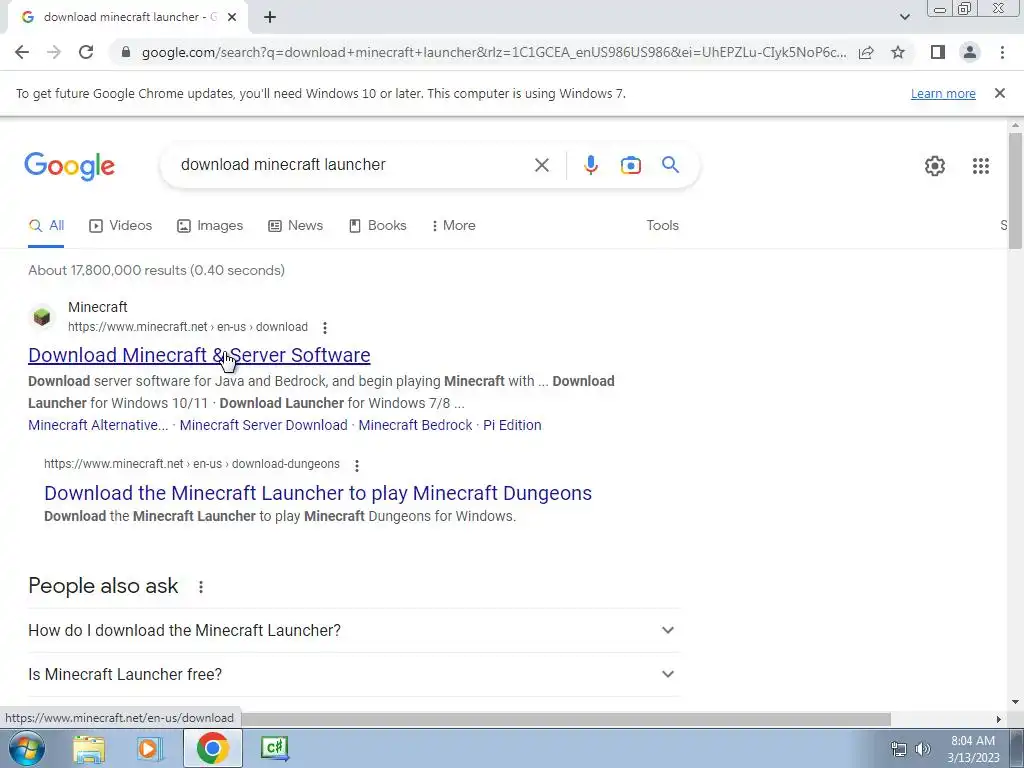Viewport: 1024px width, 768px height.
Task: Reload the page with the refresh icon
Action: [86, 52]
